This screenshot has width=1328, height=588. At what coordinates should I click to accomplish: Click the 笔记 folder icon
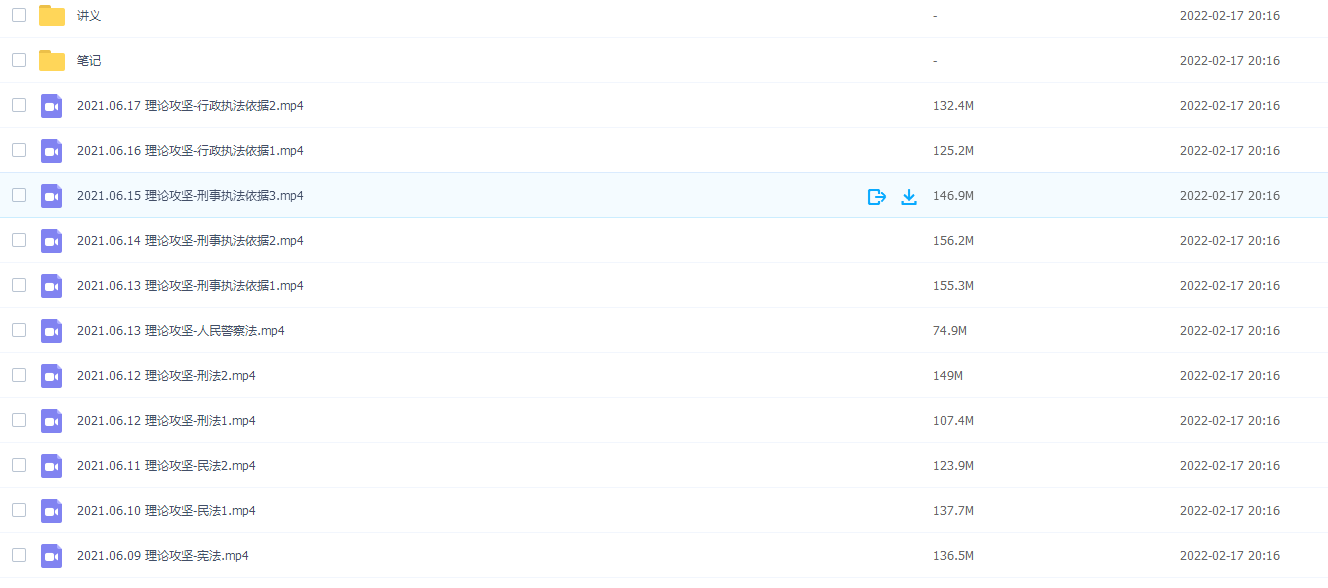(52, 60)
